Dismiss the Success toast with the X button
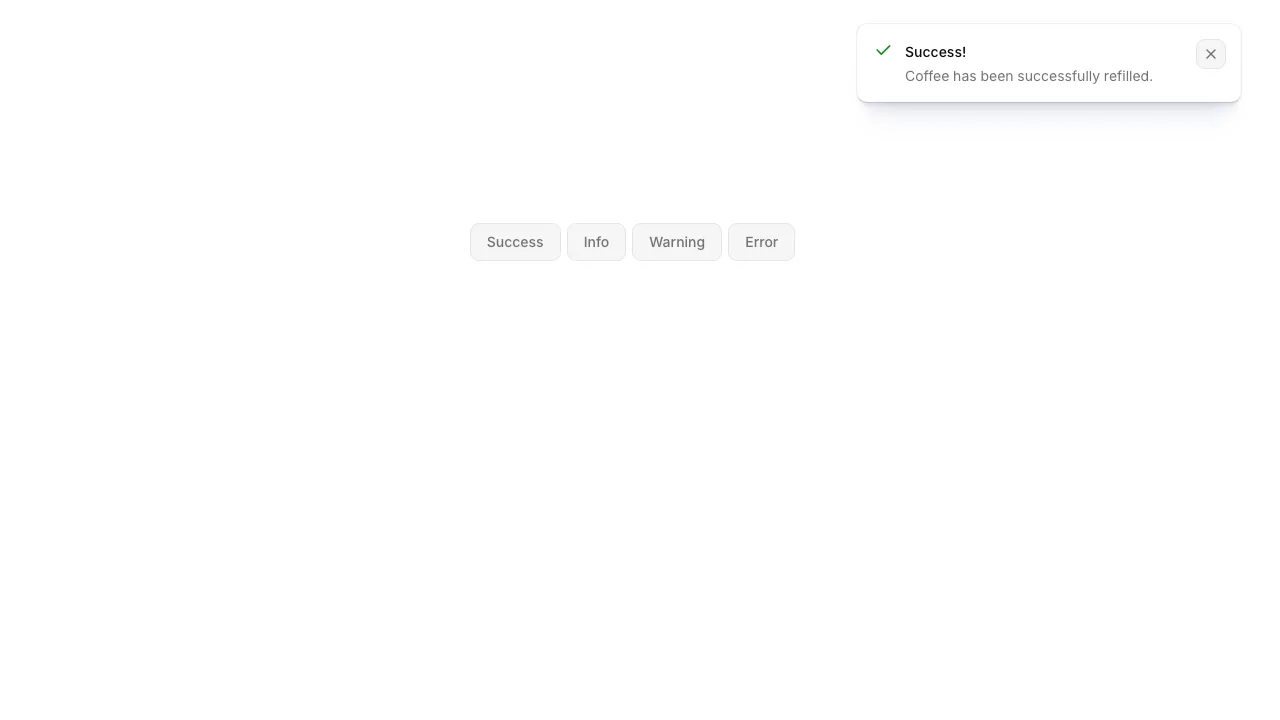1280x720 pixels. pyautogui.click(x=1210, y=54)
